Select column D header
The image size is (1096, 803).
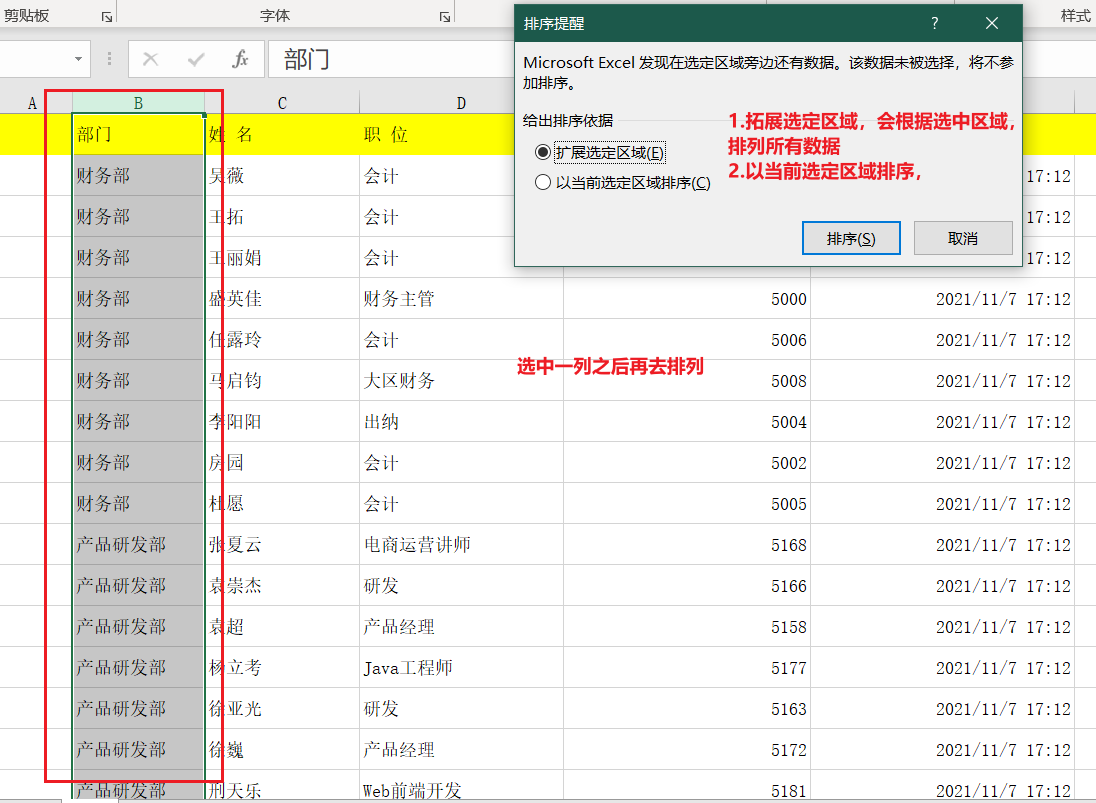(461, 103)
